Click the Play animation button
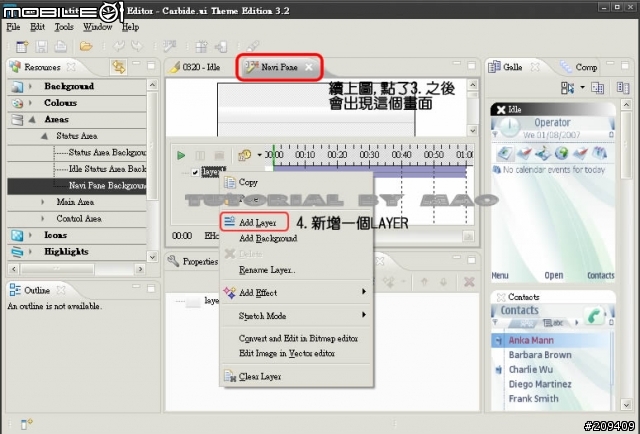The image size is (640, 434). tap(181, 155)
